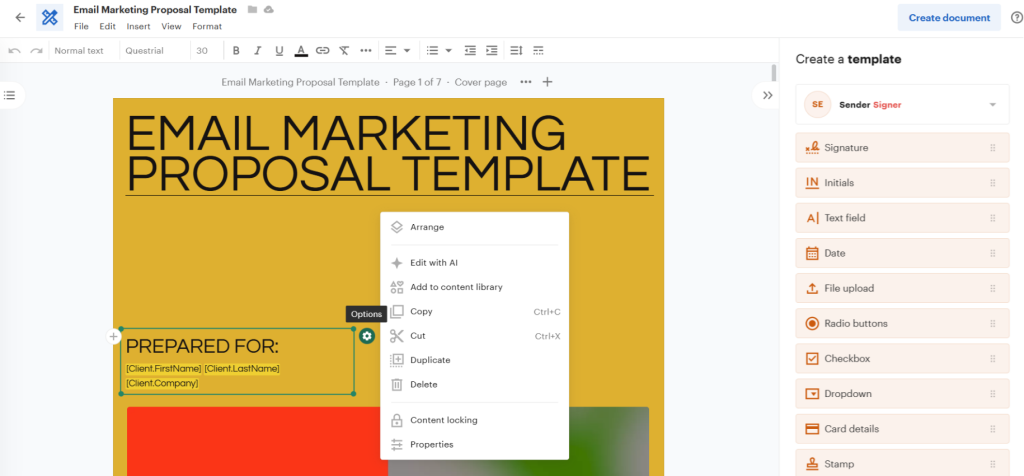Insert a hyperlink using the link icon
The width and height of the screenshot is (1024, 476).
(x=322, y=50)
